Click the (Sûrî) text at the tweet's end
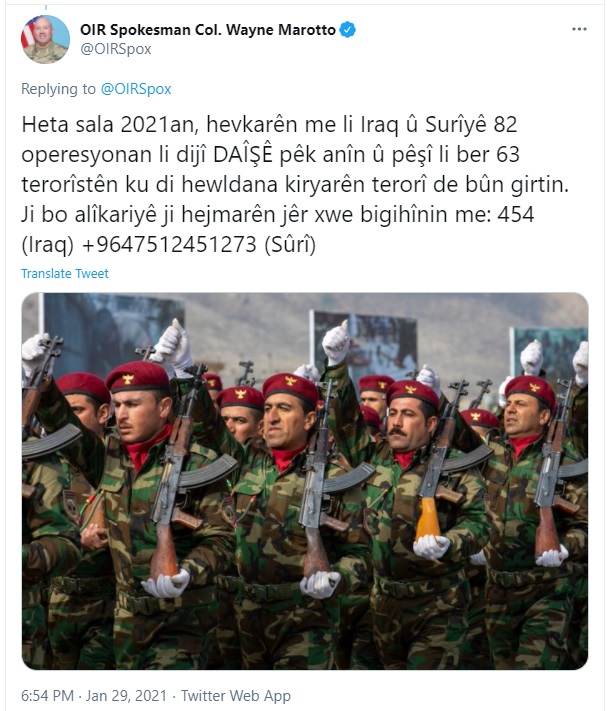This screenshot has width=607, height=711. pos(290,244)
